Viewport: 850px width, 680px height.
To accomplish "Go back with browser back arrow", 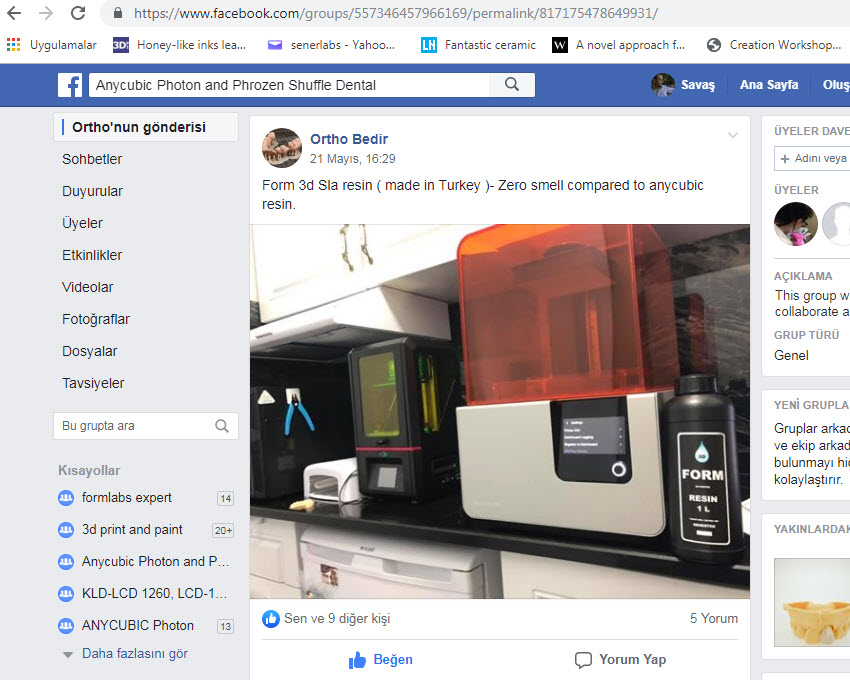I will click(15, 13).
